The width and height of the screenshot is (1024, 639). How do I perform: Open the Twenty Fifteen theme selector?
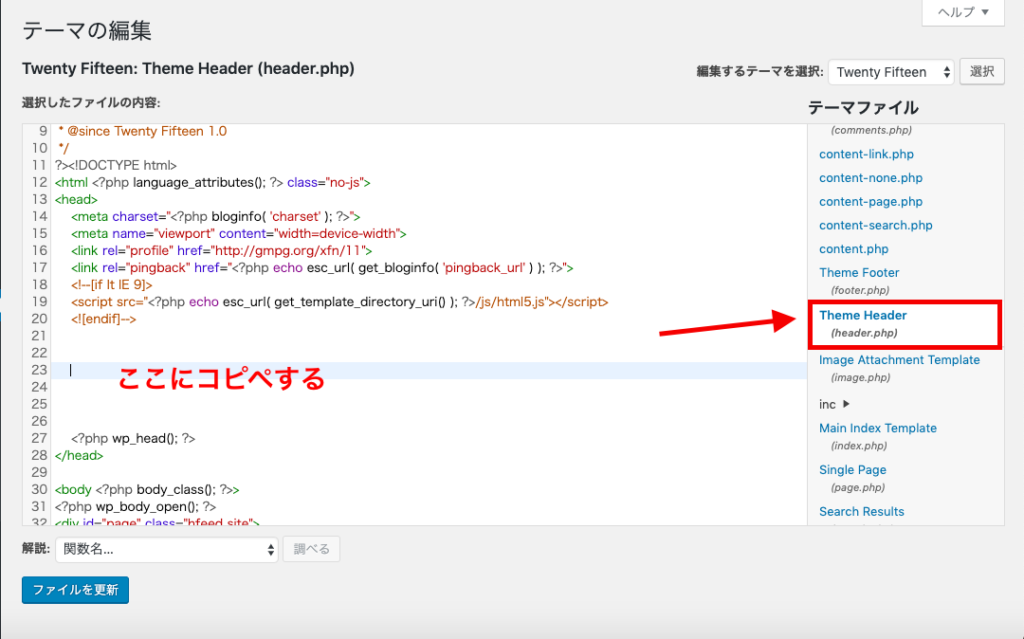(x=891, y=72)
